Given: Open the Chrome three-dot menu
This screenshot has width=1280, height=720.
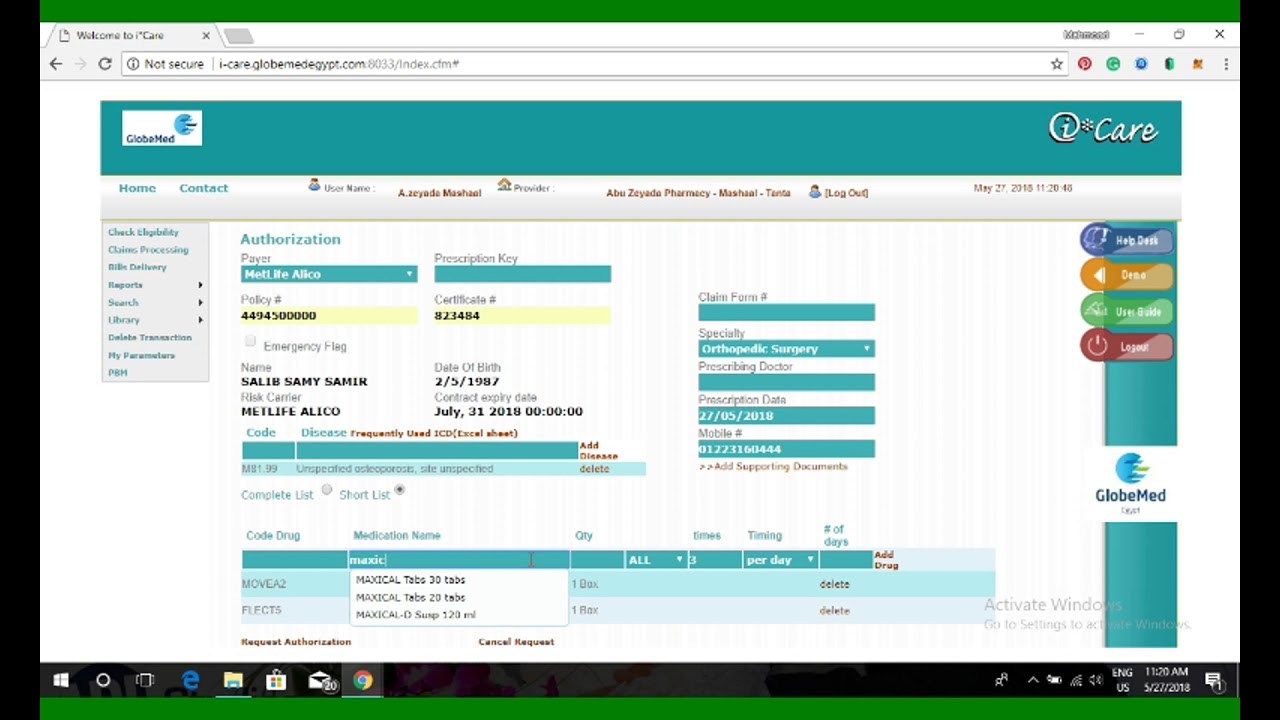Looking at the screenshot, I should tap(1226, 64).
